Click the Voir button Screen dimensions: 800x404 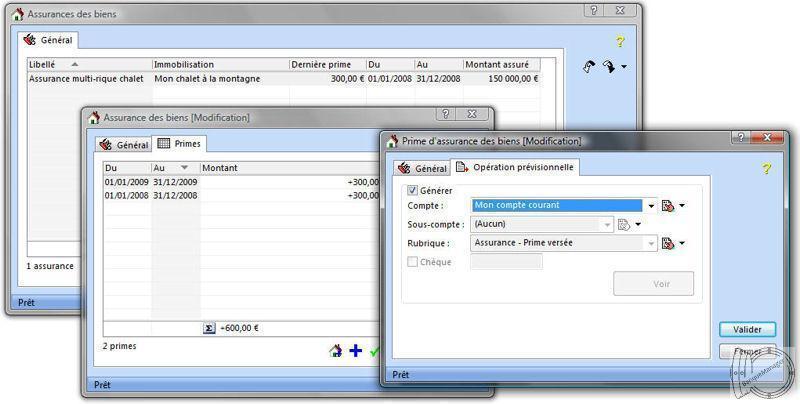653,283
